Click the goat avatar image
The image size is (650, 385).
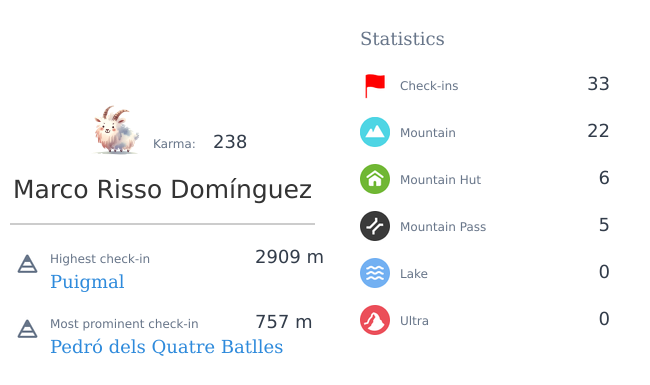pos(116,130)
